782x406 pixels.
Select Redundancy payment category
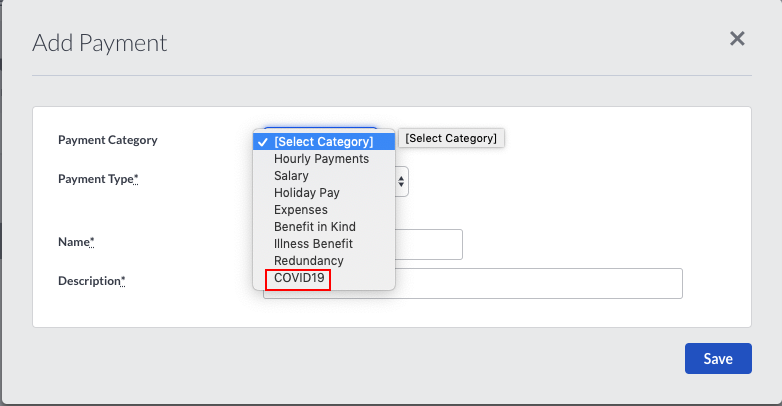(308, 261)
